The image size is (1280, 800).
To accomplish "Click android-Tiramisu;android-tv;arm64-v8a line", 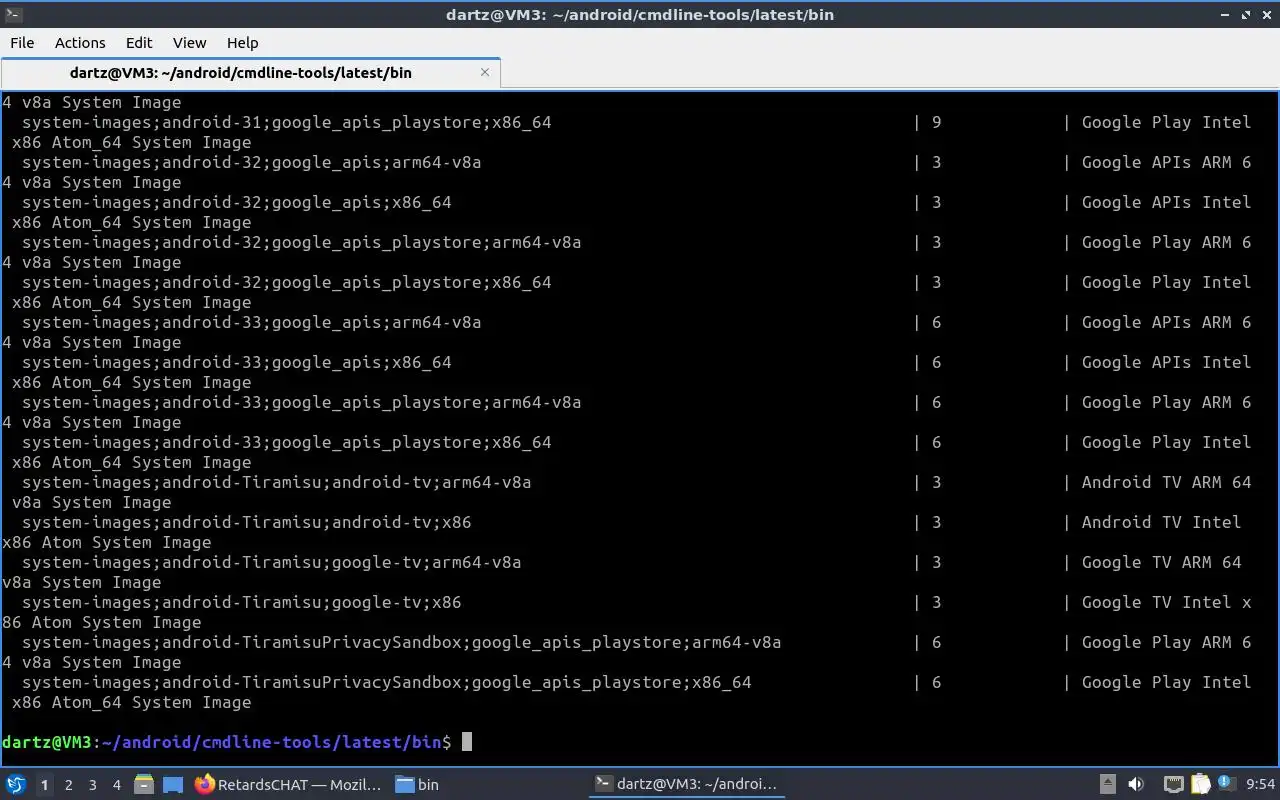I will click(276, 482).
